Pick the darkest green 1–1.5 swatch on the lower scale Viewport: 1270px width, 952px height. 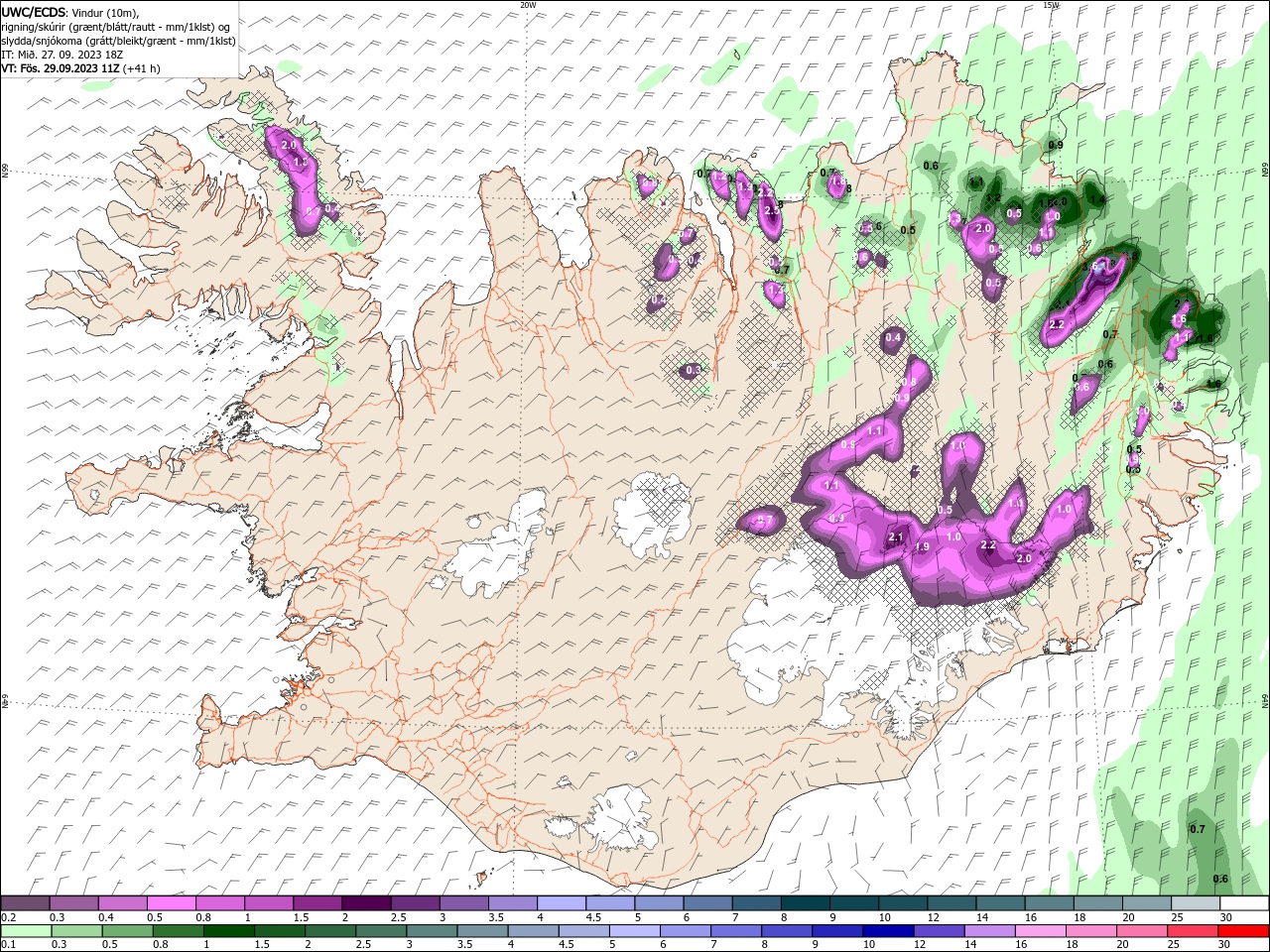229,931
